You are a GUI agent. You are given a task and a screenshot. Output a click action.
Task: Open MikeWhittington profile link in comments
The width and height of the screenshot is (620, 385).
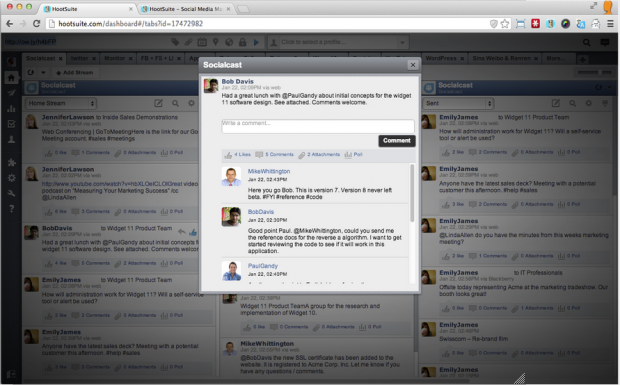tap(269, 171)
